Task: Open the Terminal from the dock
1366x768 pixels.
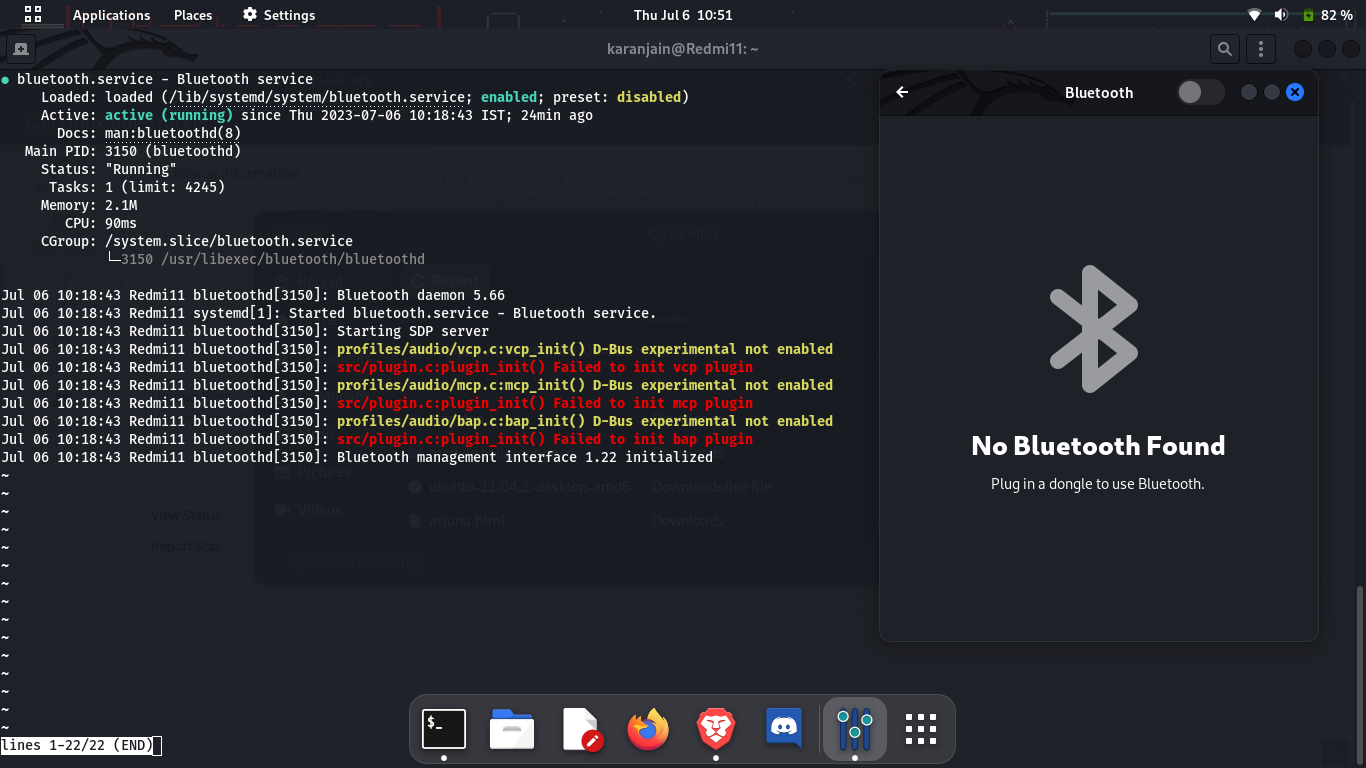Action: click(444, 729)
